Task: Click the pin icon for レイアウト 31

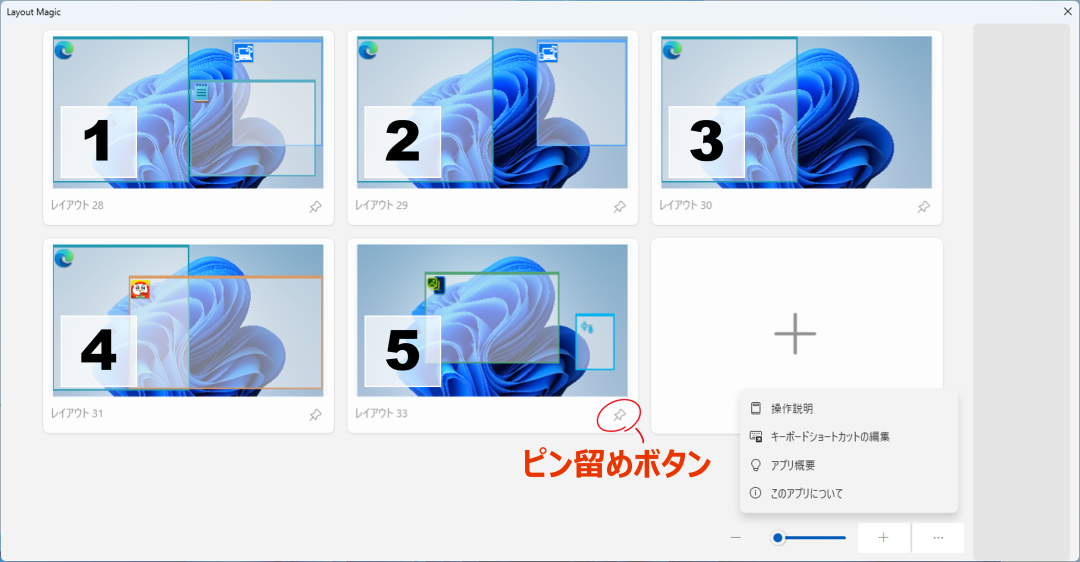Action: click(315, 415)
